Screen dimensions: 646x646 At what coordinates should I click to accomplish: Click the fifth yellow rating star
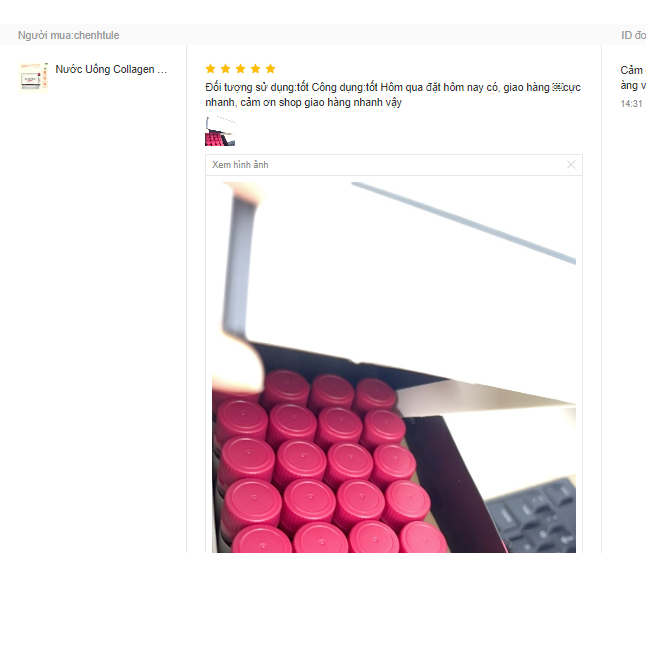tap(270, 68)
